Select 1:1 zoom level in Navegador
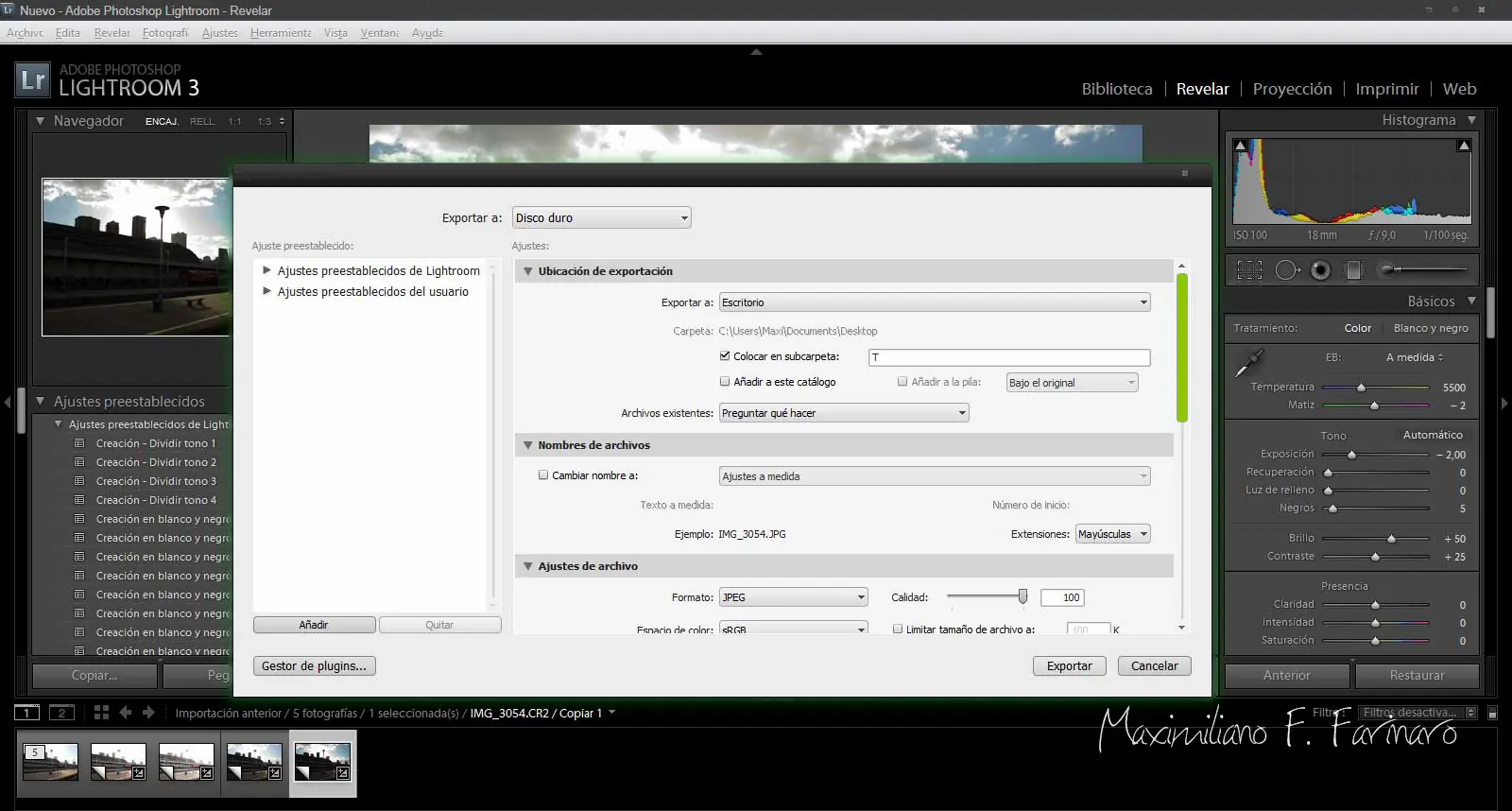Screen dimensions: 1512x811 coord(234,121)
